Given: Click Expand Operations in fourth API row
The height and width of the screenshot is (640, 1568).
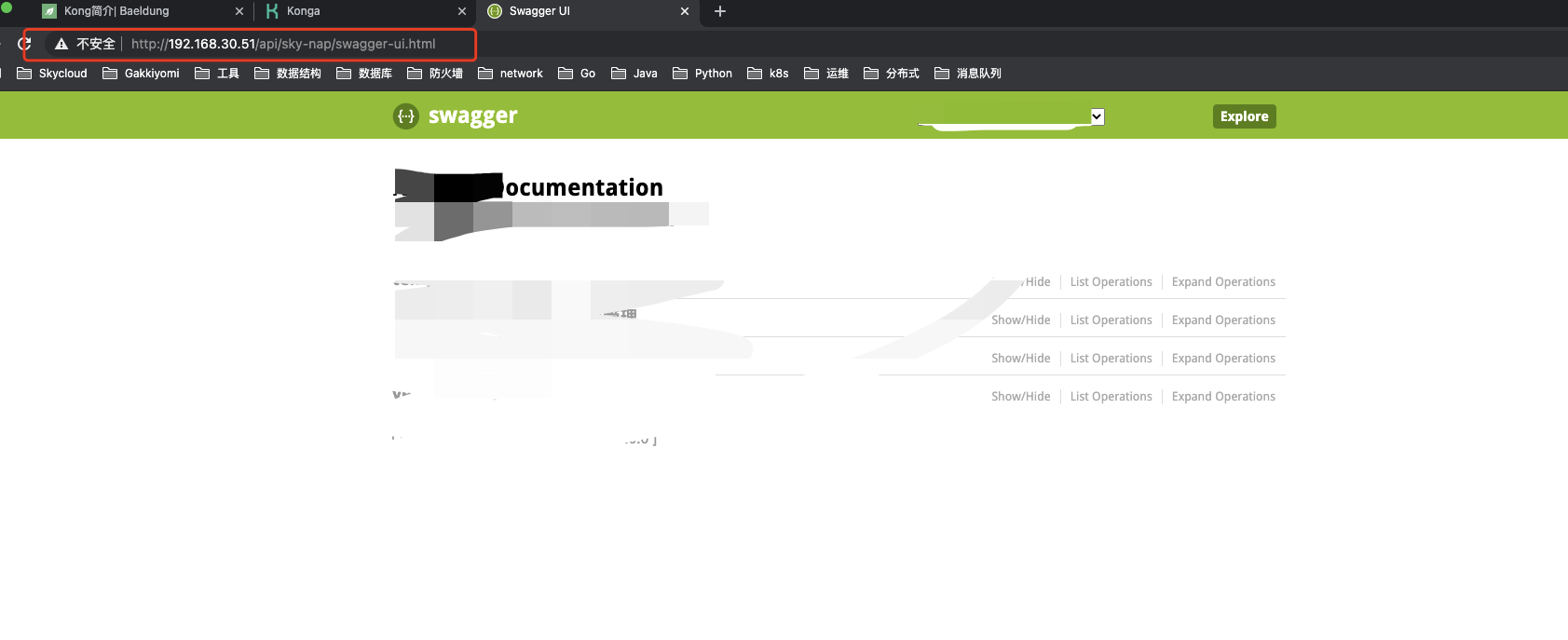Looking at the screenshot, I should click(1223, 397).
